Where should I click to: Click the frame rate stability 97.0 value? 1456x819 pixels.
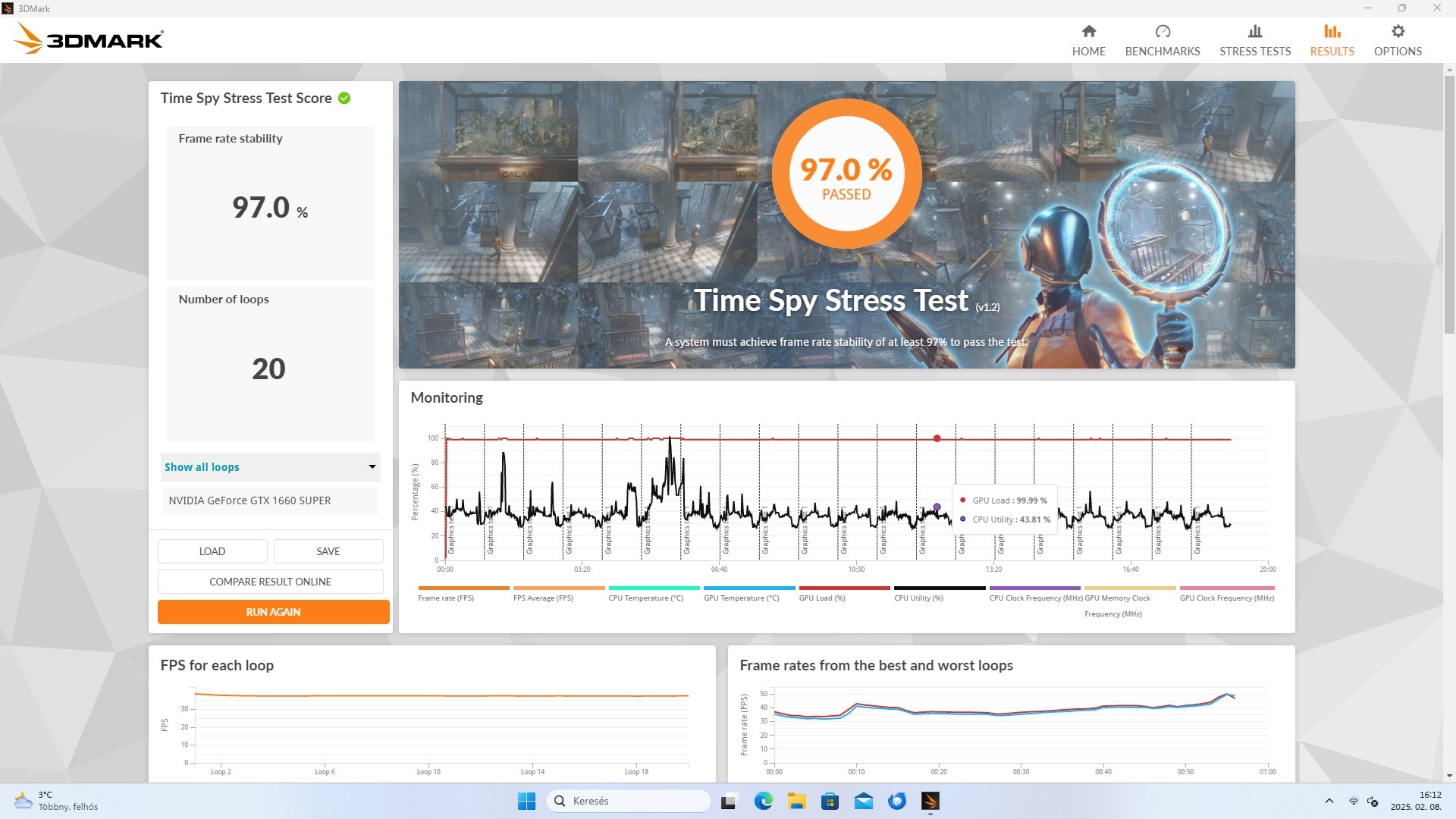270,207
